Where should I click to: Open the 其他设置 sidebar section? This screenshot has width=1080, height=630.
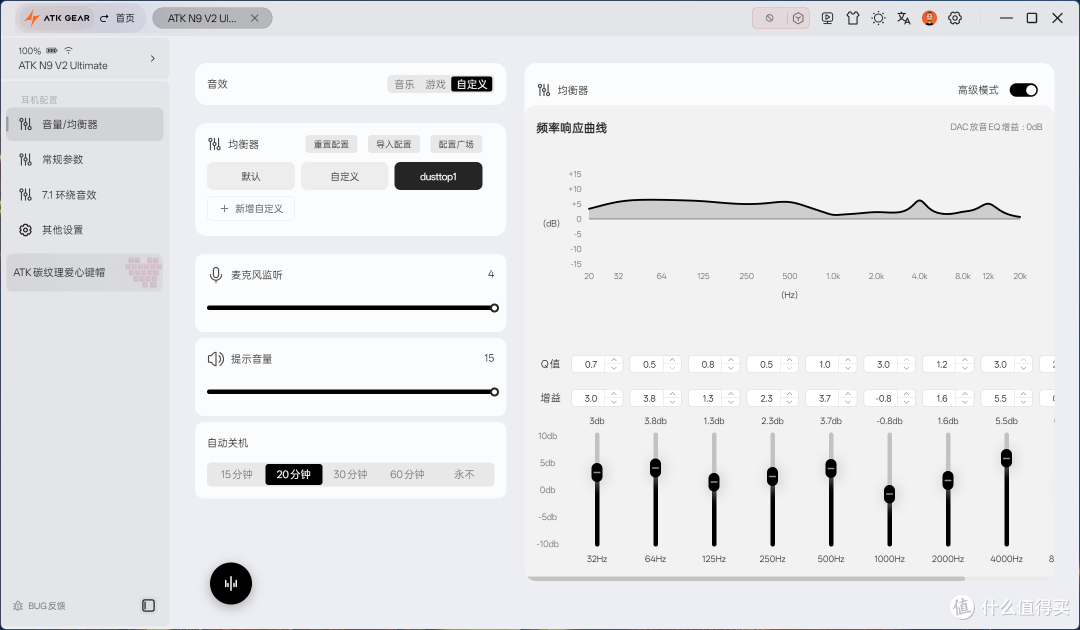point(85,230)
